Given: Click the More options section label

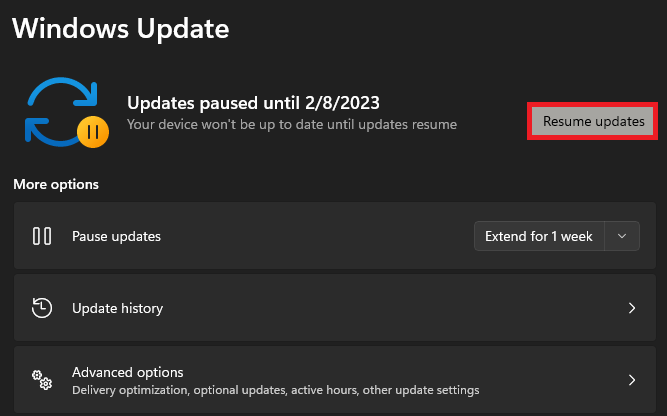Looking at the screenshot, I should pos(56,185).
